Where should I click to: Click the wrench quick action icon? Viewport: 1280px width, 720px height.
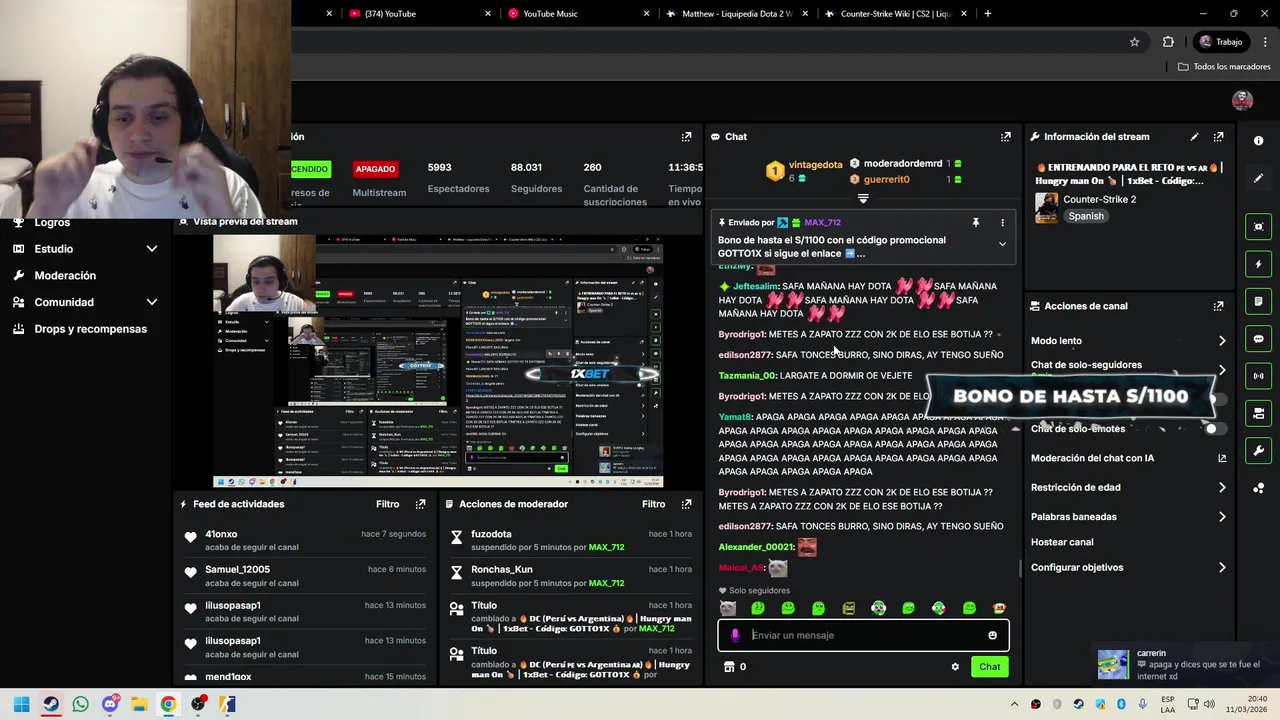1259,450
